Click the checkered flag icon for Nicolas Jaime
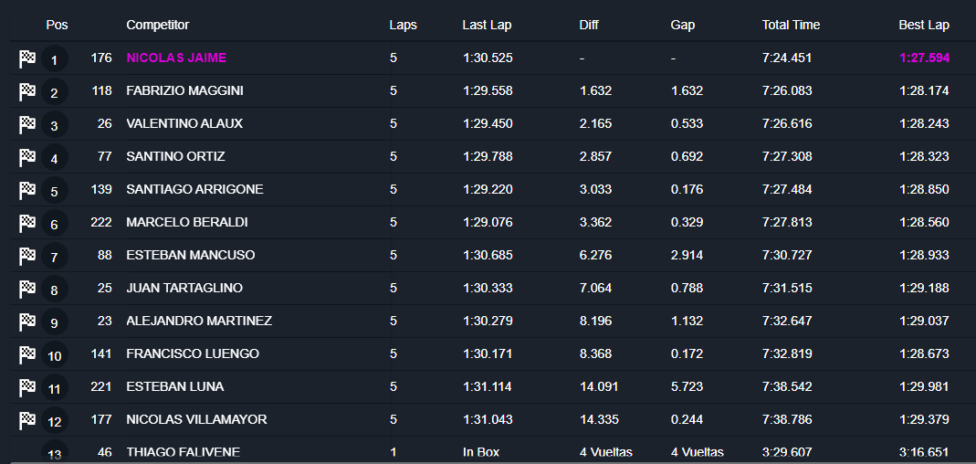The image size is (976, 464). [27, 59]
